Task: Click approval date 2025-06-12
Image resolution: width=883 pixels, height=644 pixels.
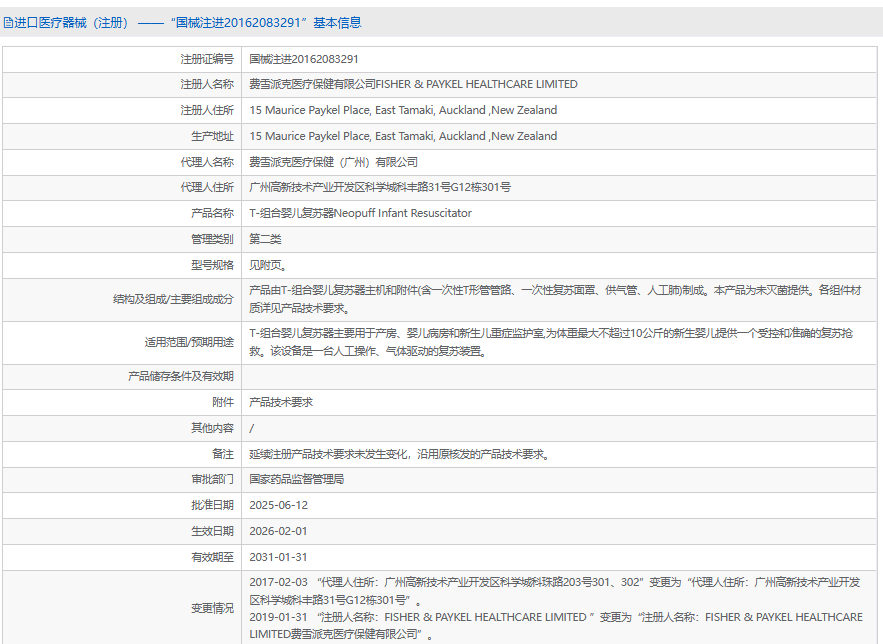Action: point(279,505)
